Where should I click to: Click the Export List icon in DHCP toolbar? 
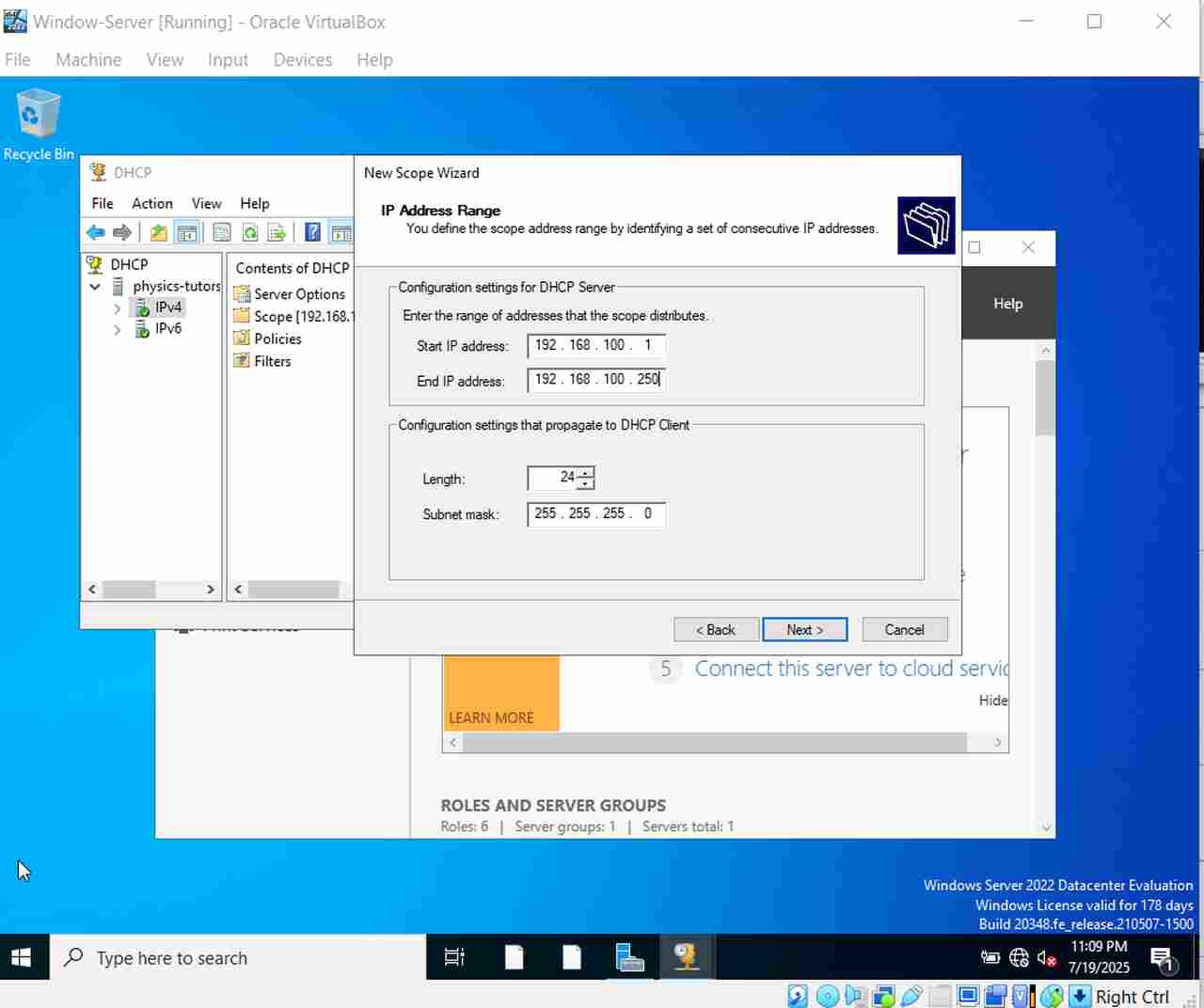click(x=277, y=232)
